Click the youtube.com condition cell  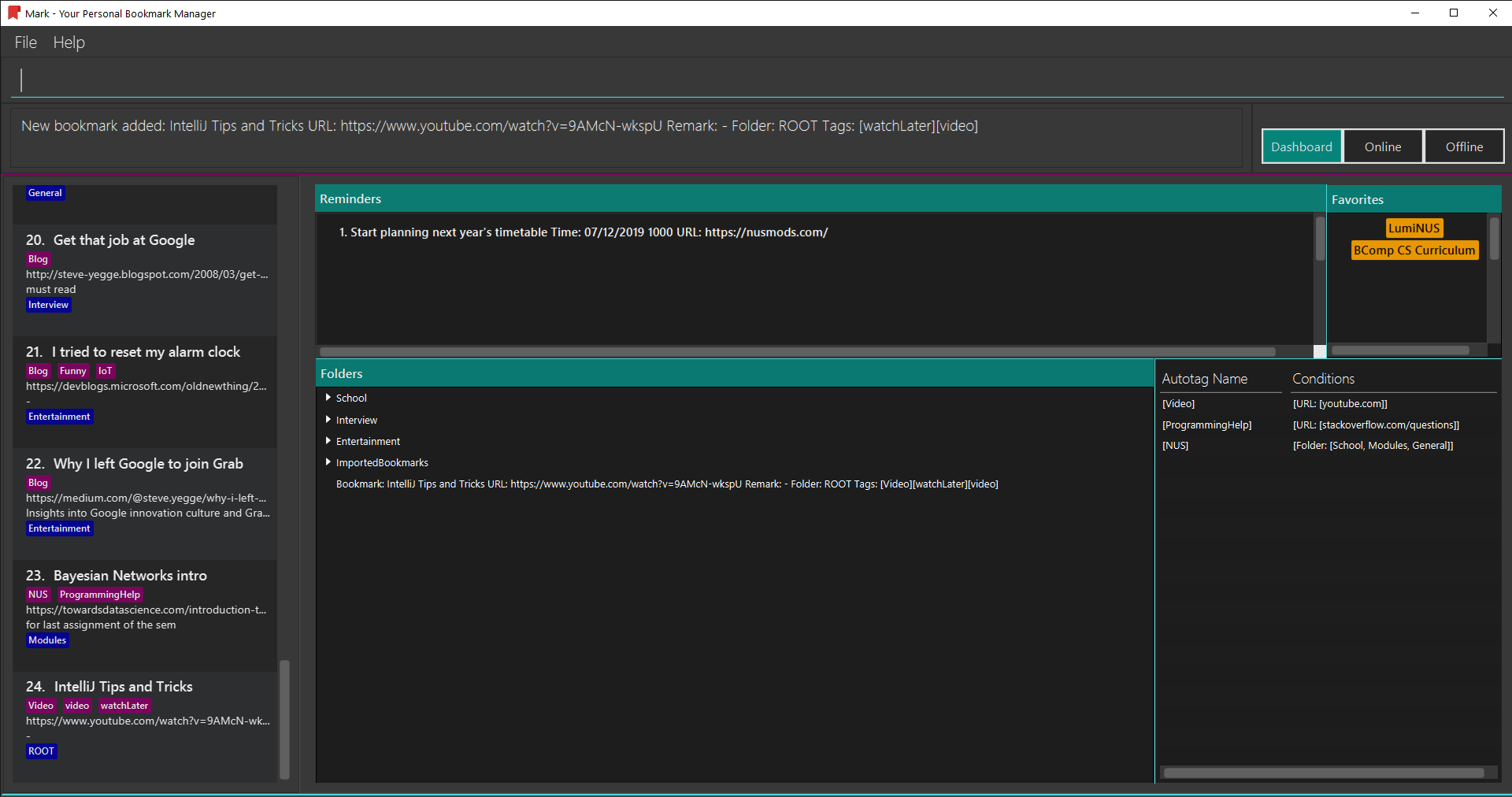[x=1340, y=404]
